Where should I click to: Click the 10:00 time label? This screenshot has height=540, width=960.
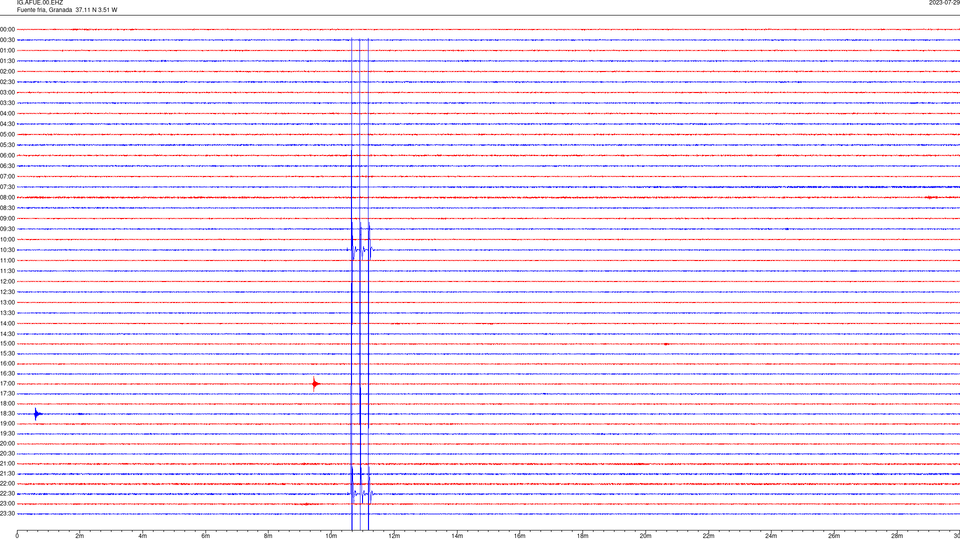click(x=7, y=239)
